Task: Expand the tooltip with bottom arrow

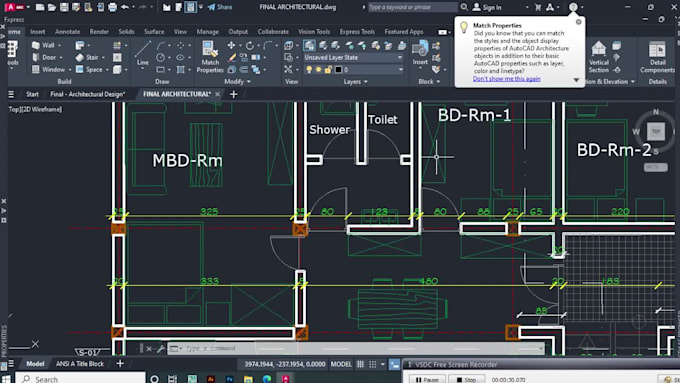Action: point(576,80)
